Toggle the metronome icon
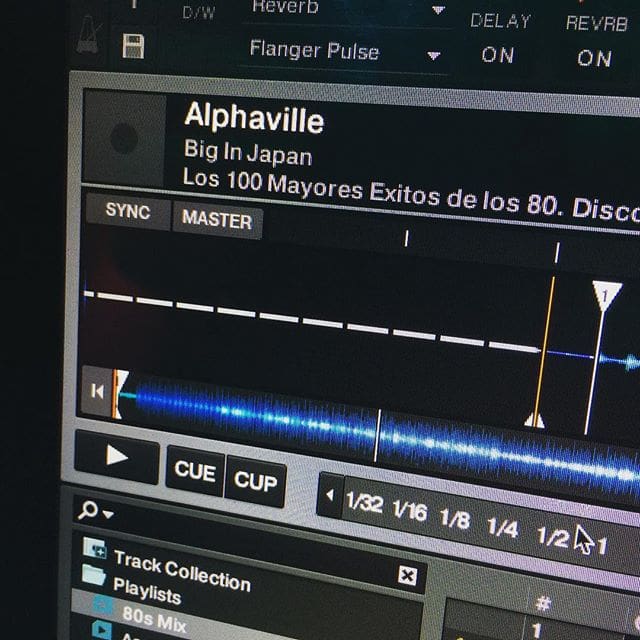Screen dimensions: 640x640 [x=88, y=35]
